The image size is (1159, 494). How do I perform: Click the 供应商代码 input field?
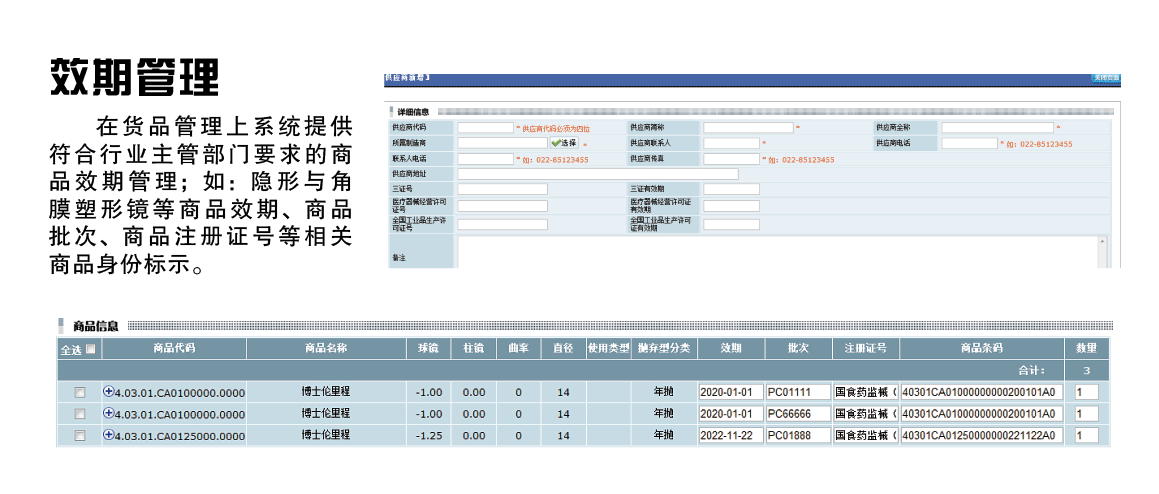tap(485, 128)
